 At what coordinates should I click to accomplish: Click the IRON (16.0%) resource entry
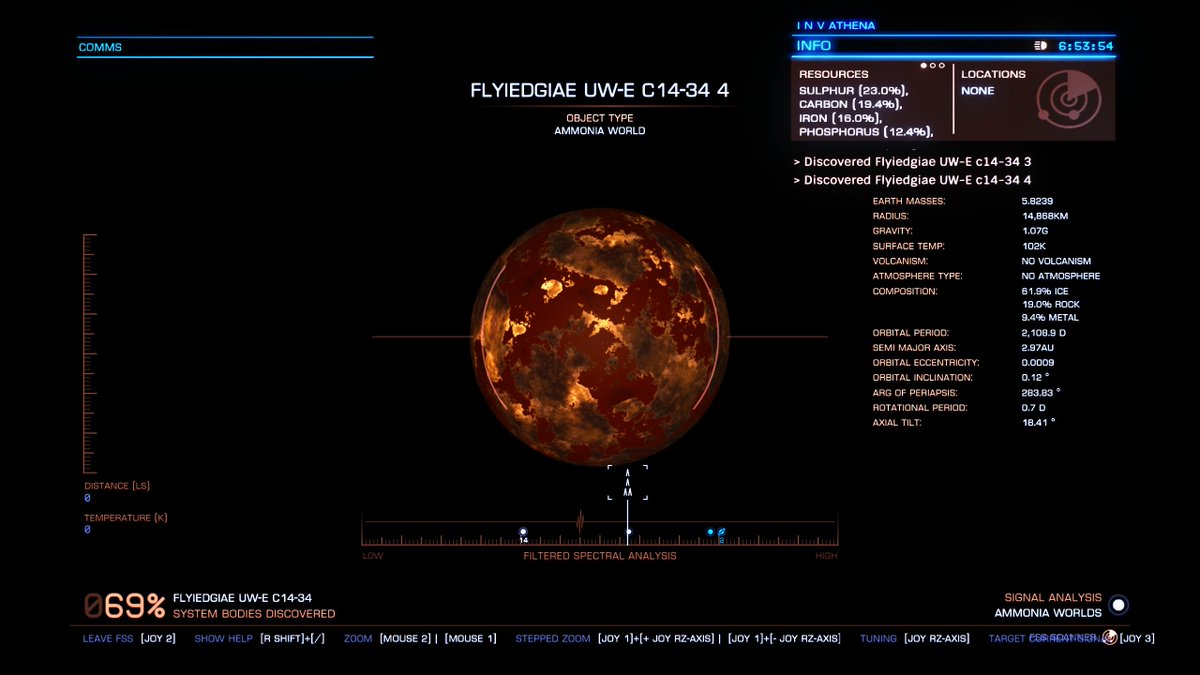(x=840, y=118)
